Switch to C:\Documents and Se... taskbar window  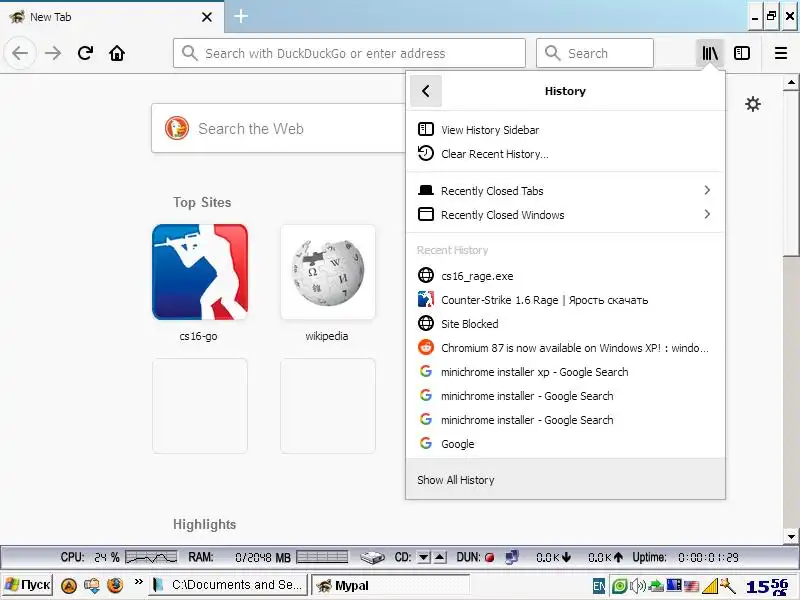[x=228, y=585]
